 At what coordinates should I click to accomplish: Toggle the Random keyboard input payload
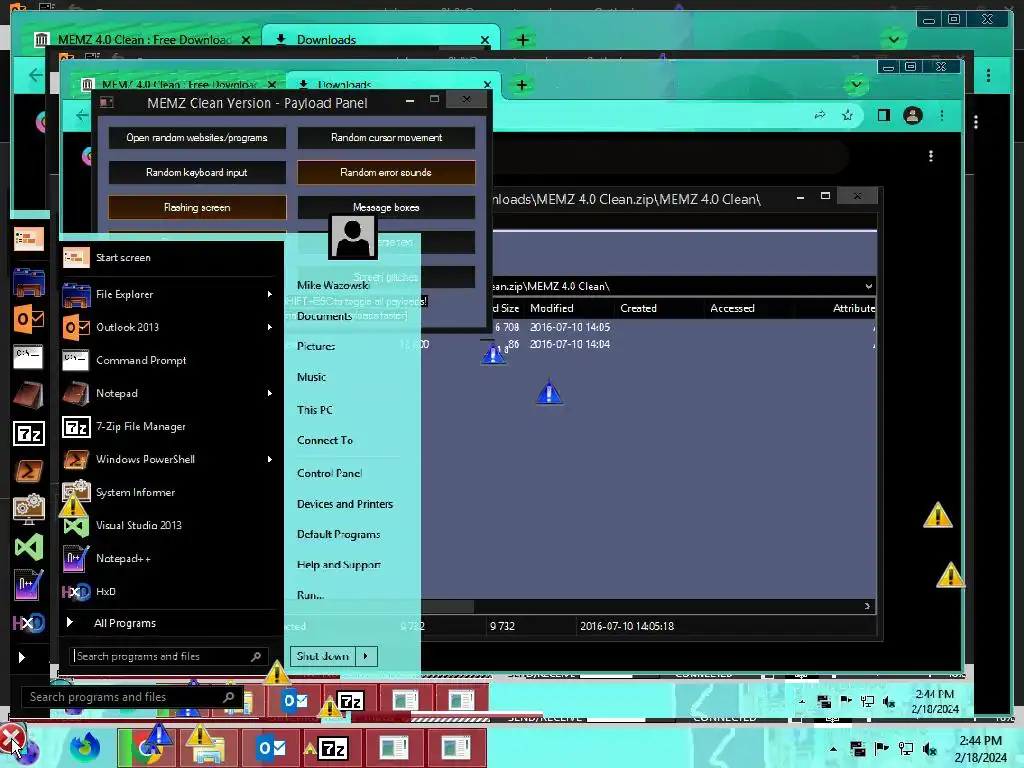coord(197,172)
